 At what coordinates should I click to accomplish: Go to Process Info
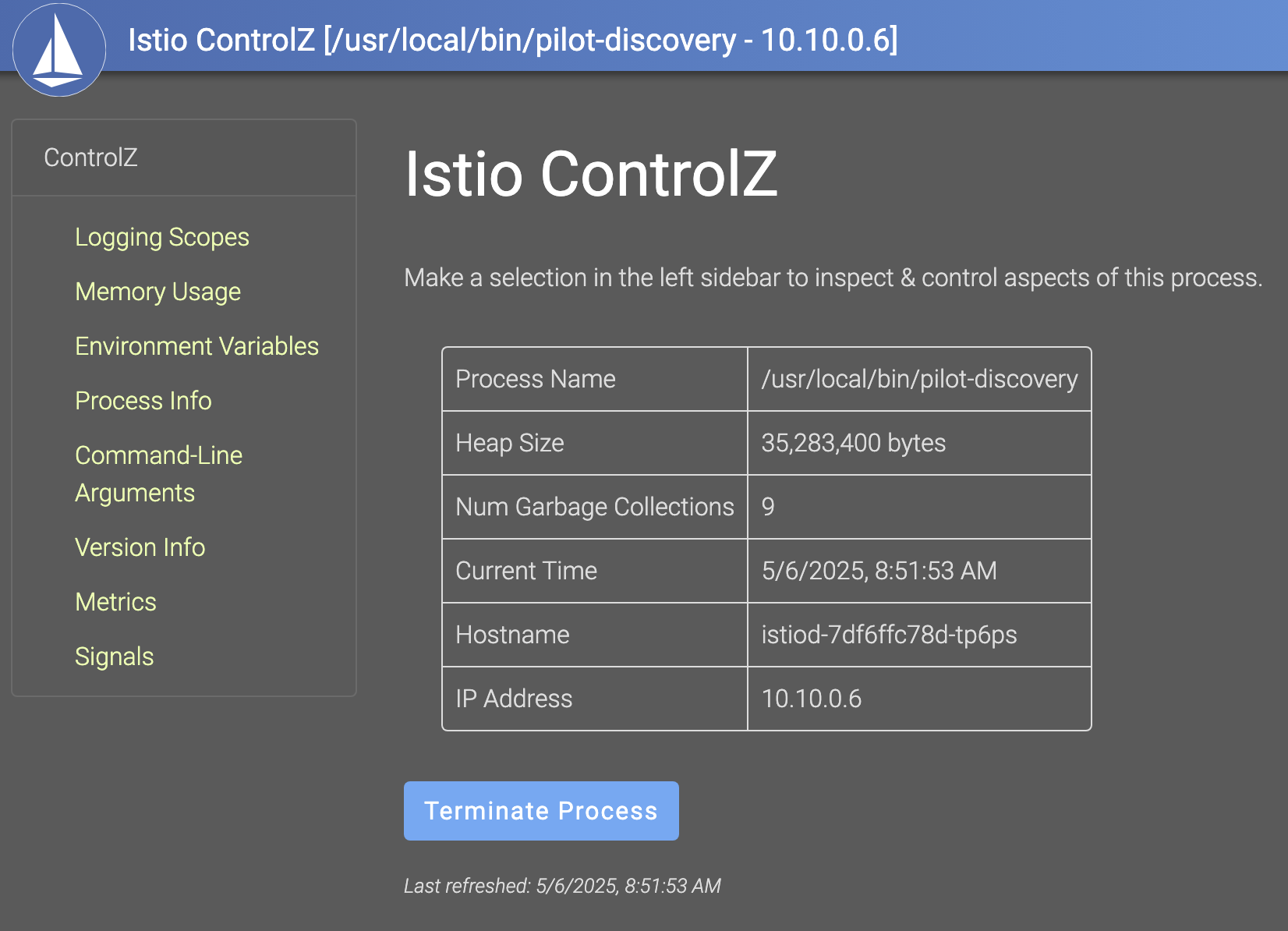[143, 401]
